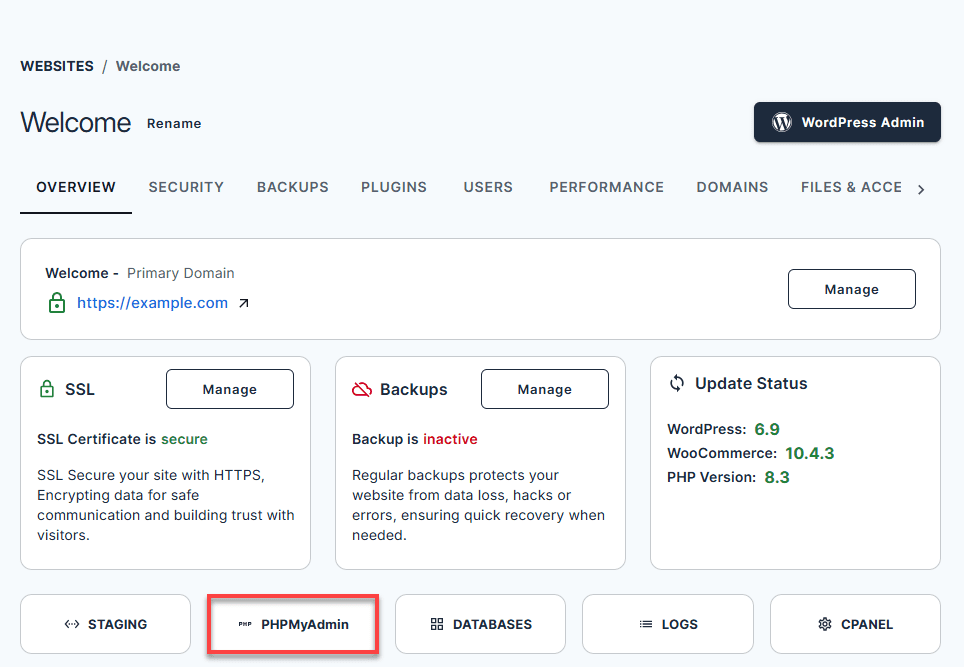
Task: Expand more tabs with right chevron
Action: tap(921, 189)
